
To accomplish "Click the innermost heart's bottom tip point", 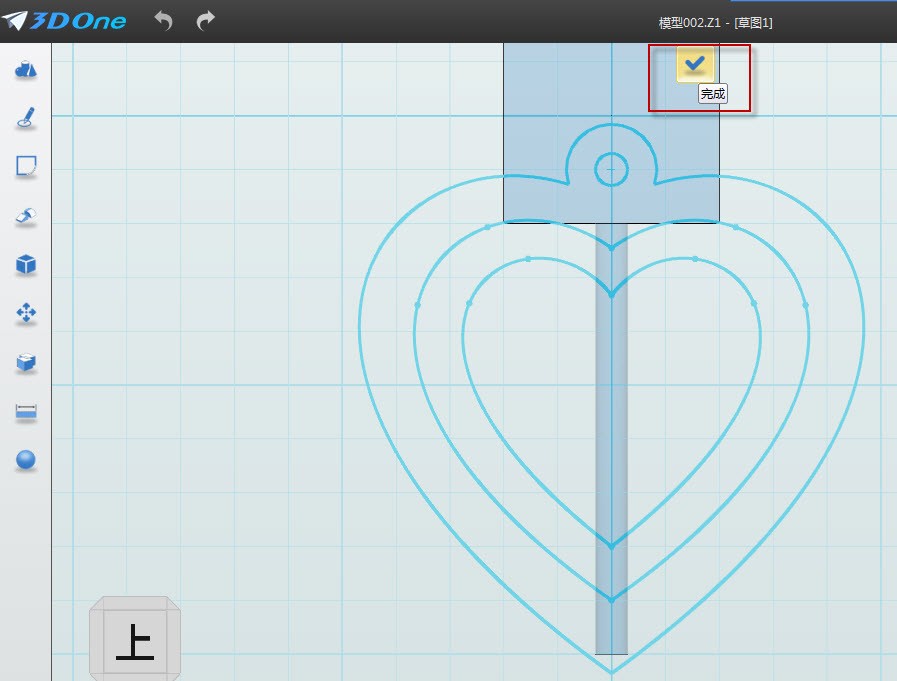I will [611, 545].
